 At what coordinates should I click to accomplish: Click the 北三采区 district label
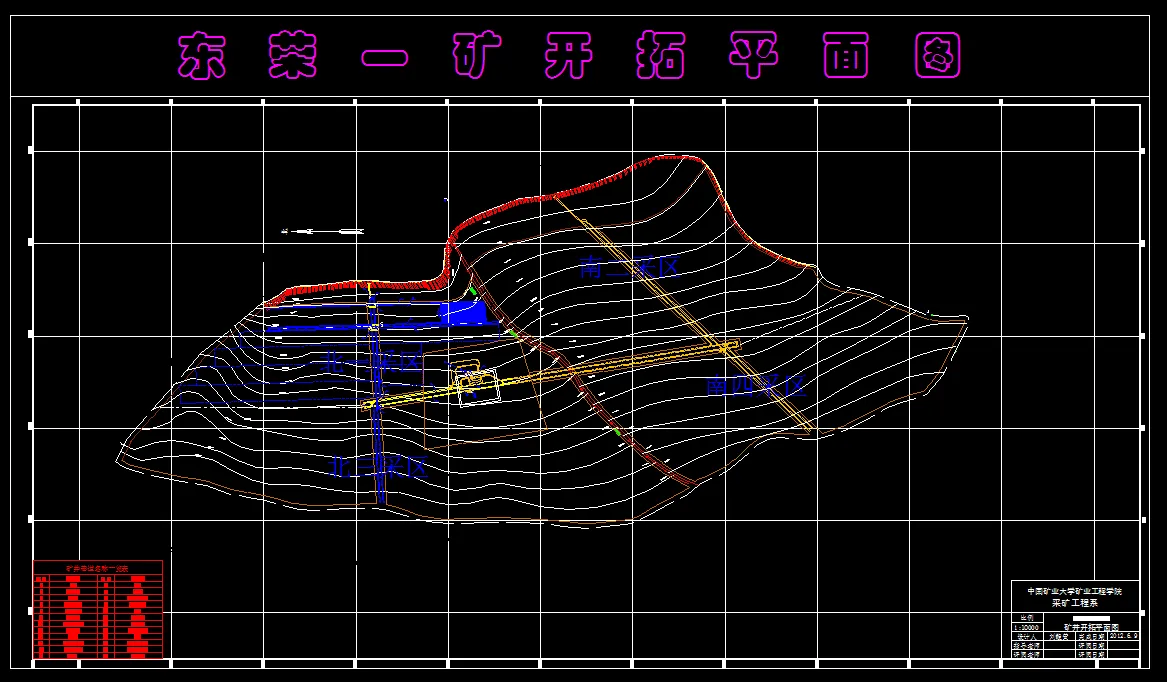(378, 468)
